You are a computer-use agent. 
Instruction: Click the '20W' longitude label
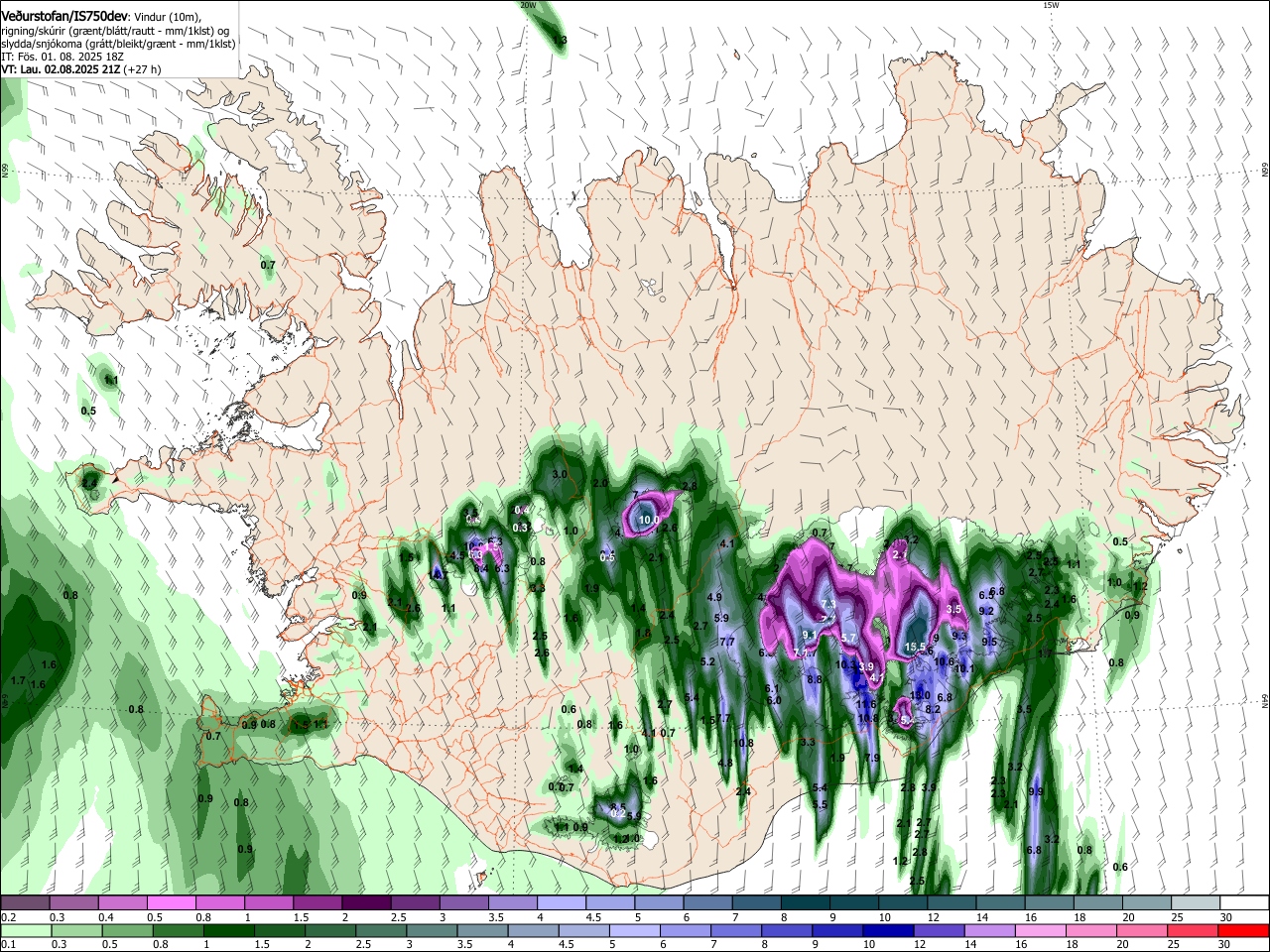tap(528, 5)
